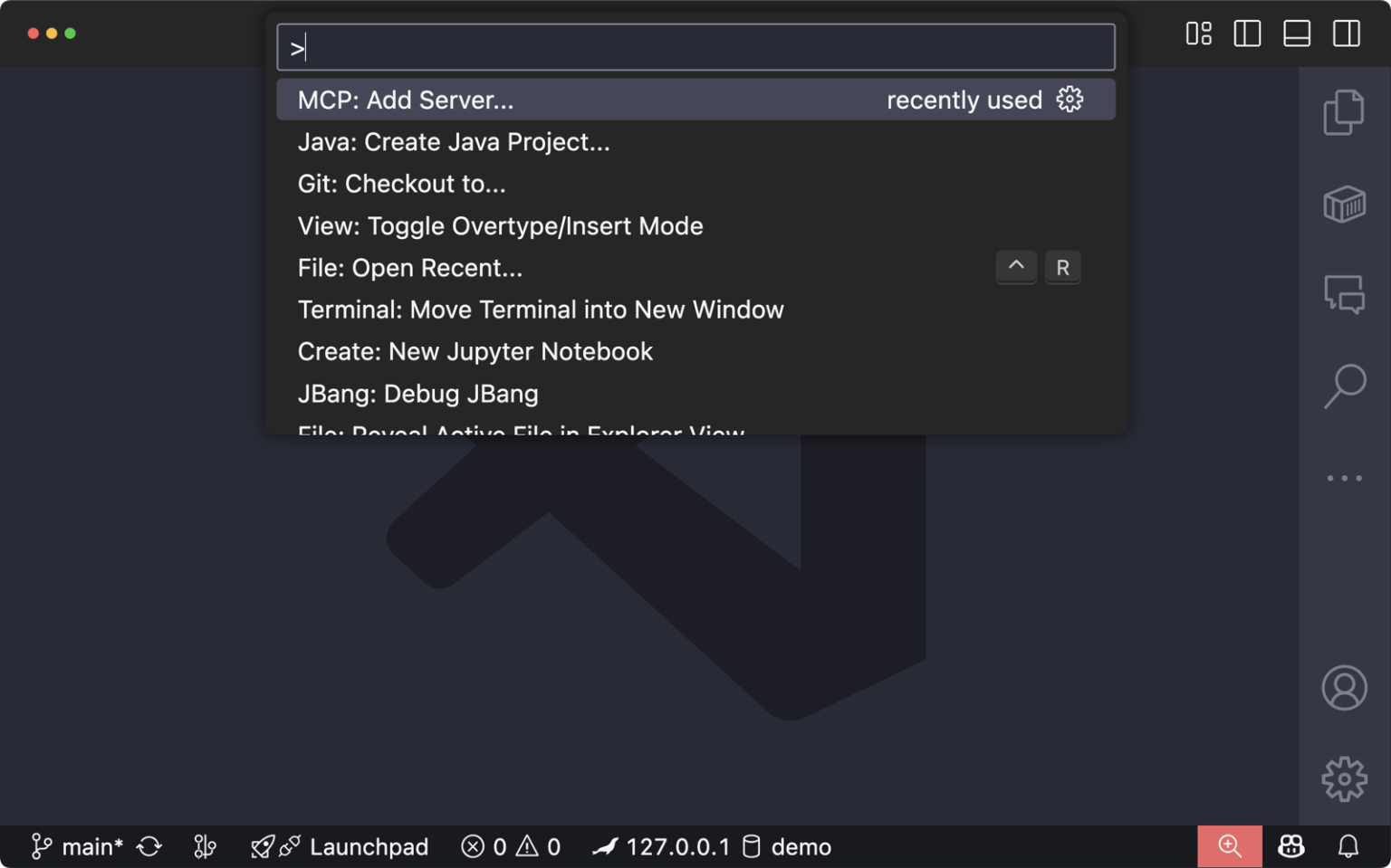The image size is (1391, 868).
Task: Open the Search view in the sidebar
Action: tap(1344, 386)
